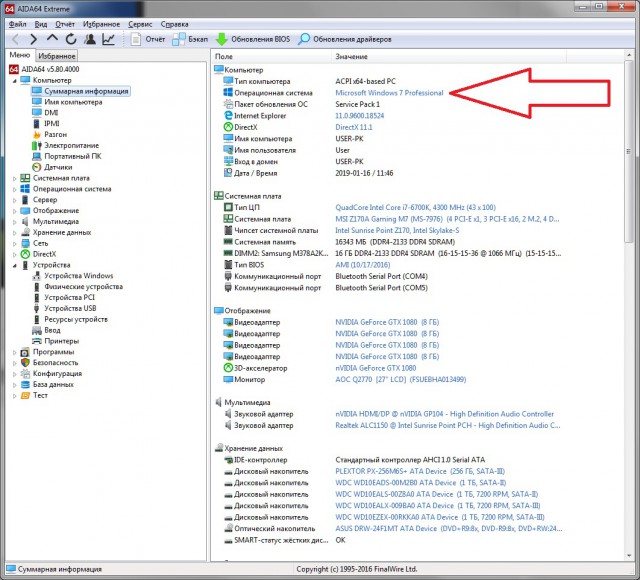The height and width of the screenshot is (580, 640).
Task: Click Обновления драйверов toolbar button
Action: pos(345,39)
